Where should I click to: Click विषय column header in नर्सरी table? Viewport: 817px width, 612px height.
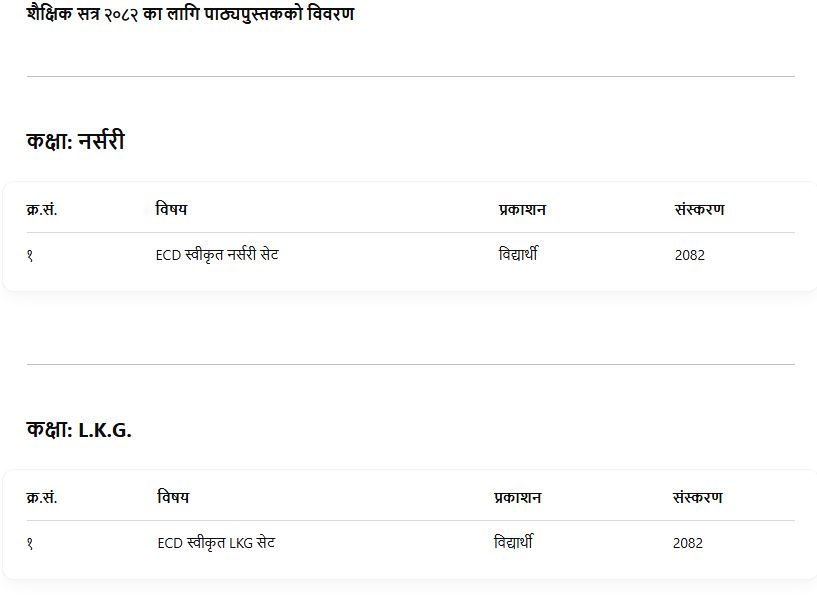point(171,210)
